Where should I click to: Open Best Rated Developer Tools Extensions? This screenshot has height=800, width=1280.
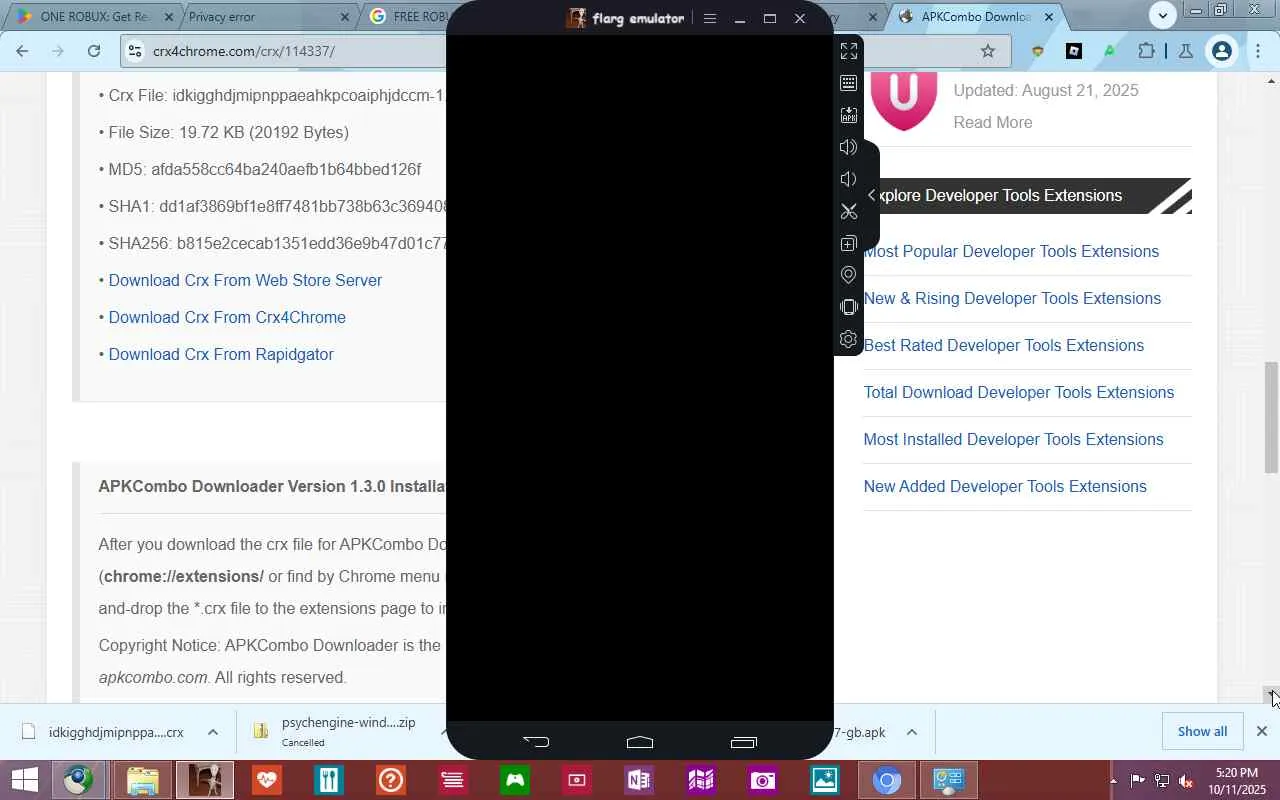(x=1003, y=346)
